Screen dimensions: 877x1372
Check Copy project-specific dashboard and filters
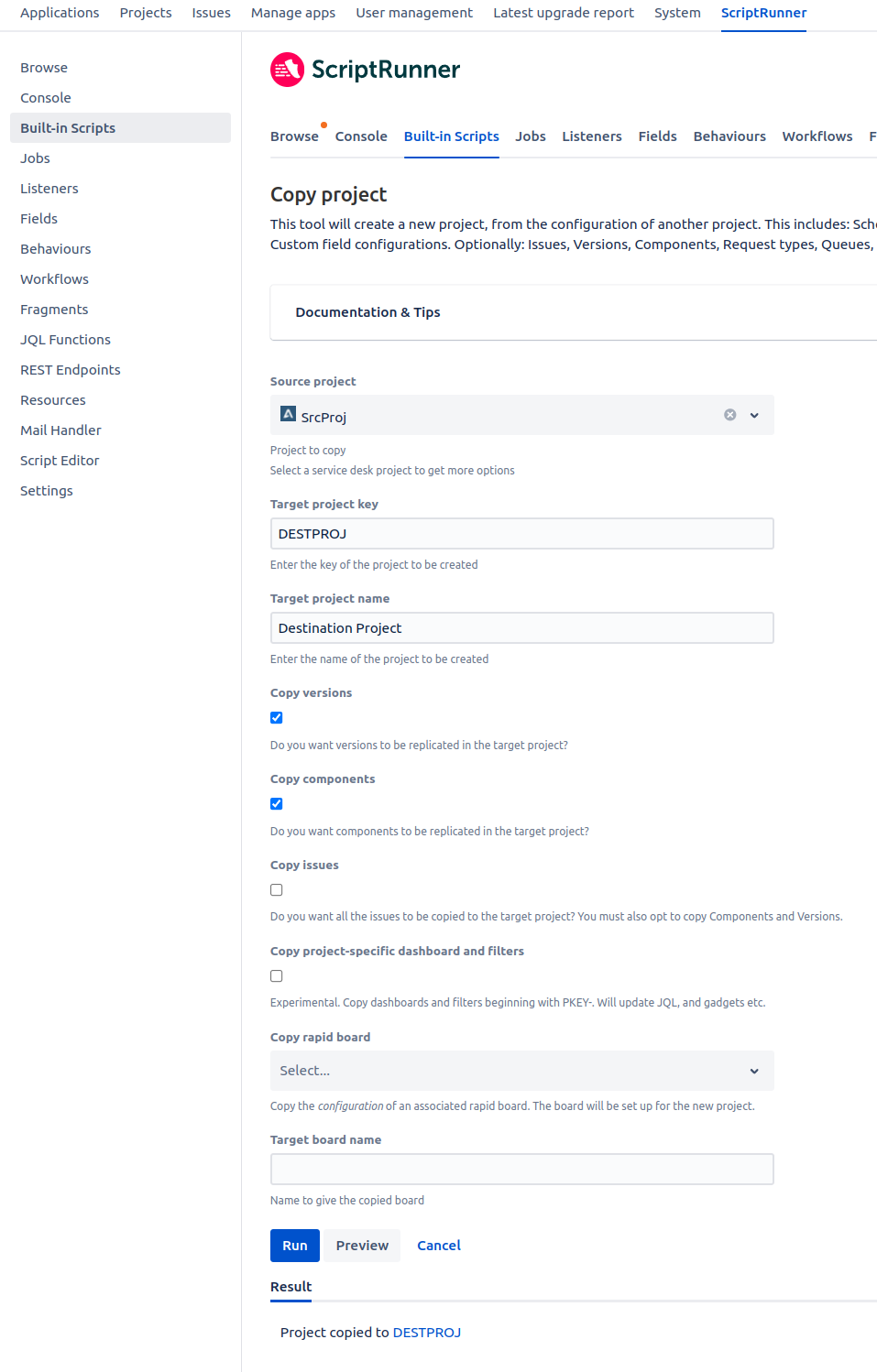click(x=277, y=976)
